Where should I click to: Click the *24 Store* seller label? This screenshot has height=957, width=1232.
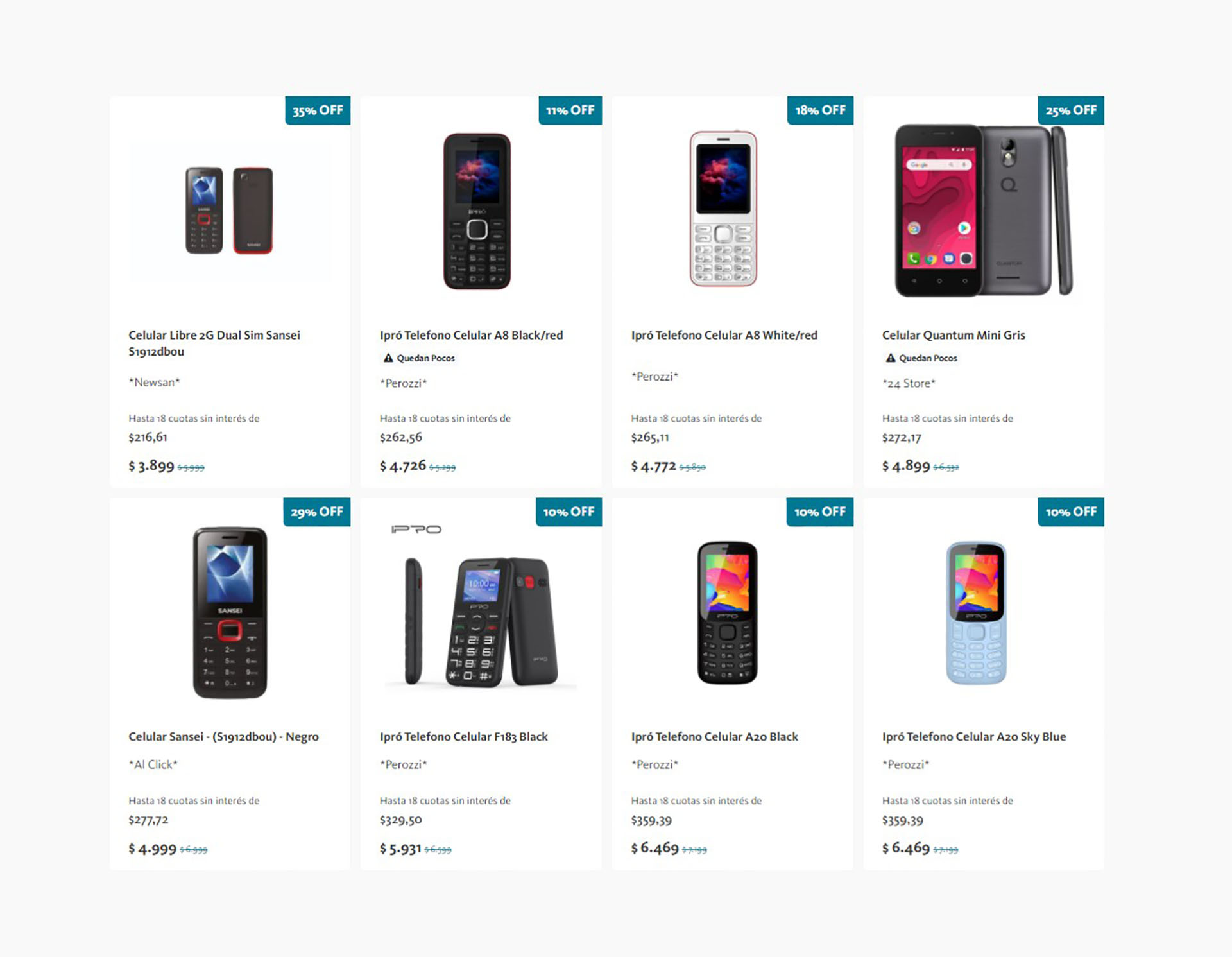tap(909, 383)
